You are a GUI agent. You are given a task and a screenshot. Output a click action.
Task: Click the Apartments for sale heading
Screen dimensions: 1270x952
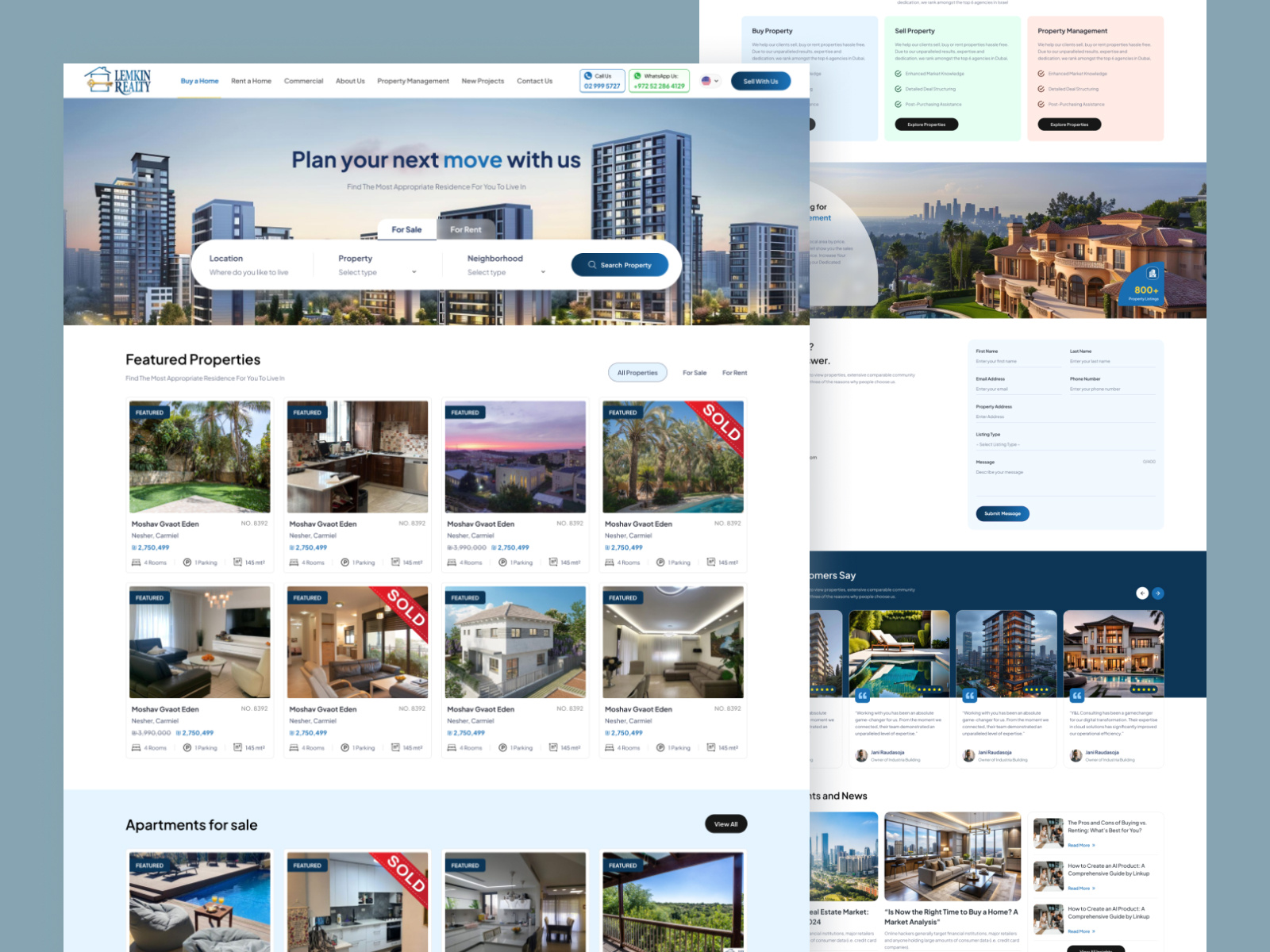pyautogui.click(x=191, y=825)
